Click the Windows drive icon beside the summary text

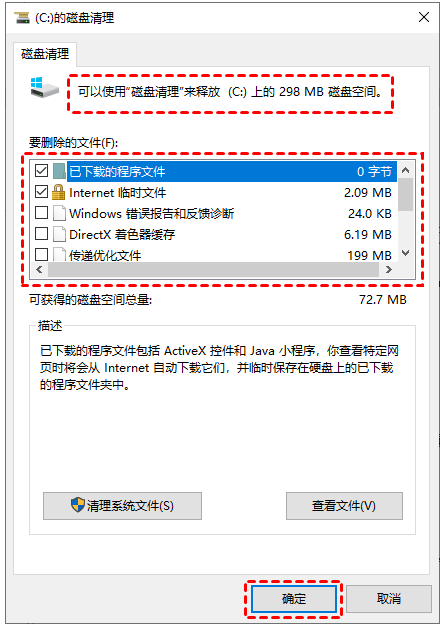pyautogui.click(x=44, y=87)
